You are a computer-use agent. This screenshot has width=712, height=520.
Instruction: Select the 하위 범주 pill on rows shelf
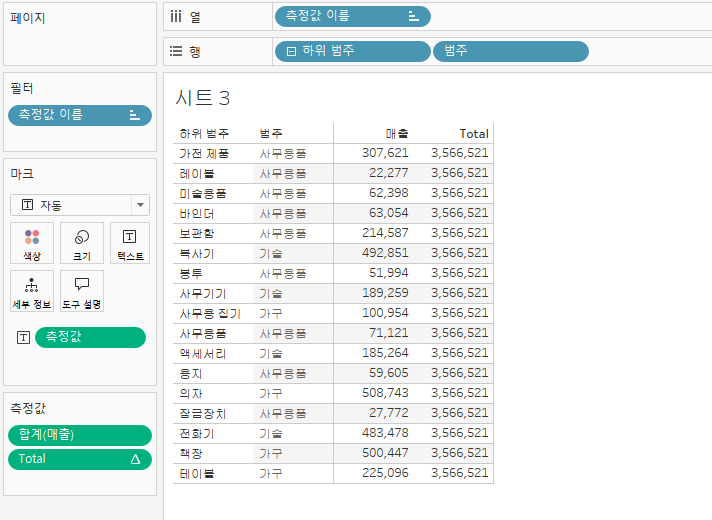click(353, 51)
